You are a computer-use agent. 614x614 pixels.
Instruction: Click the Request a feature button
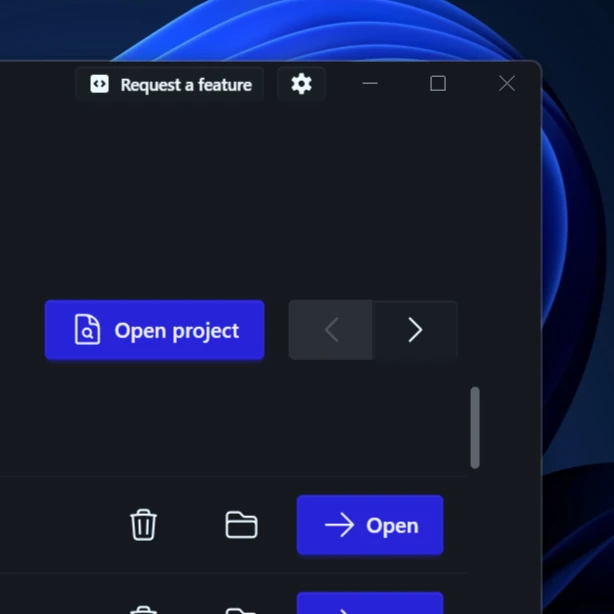(170, 84)
